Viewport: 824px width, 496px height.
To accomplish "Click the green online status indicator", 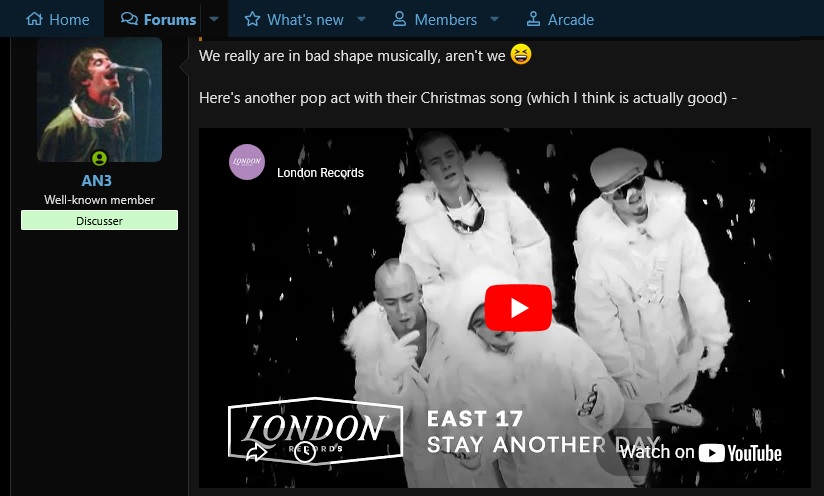I will tap(99, 158).
